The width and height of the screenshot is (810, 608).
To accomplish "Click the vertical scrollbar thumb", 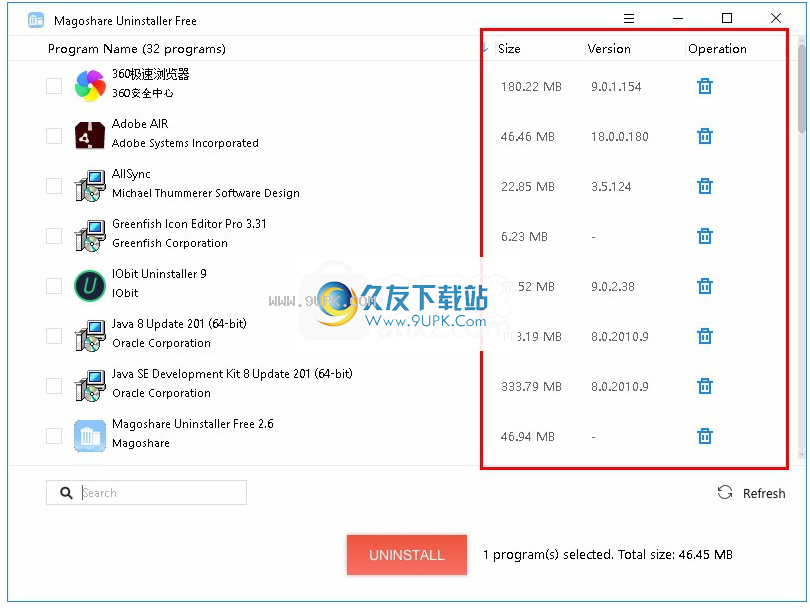I will (801, 88).
